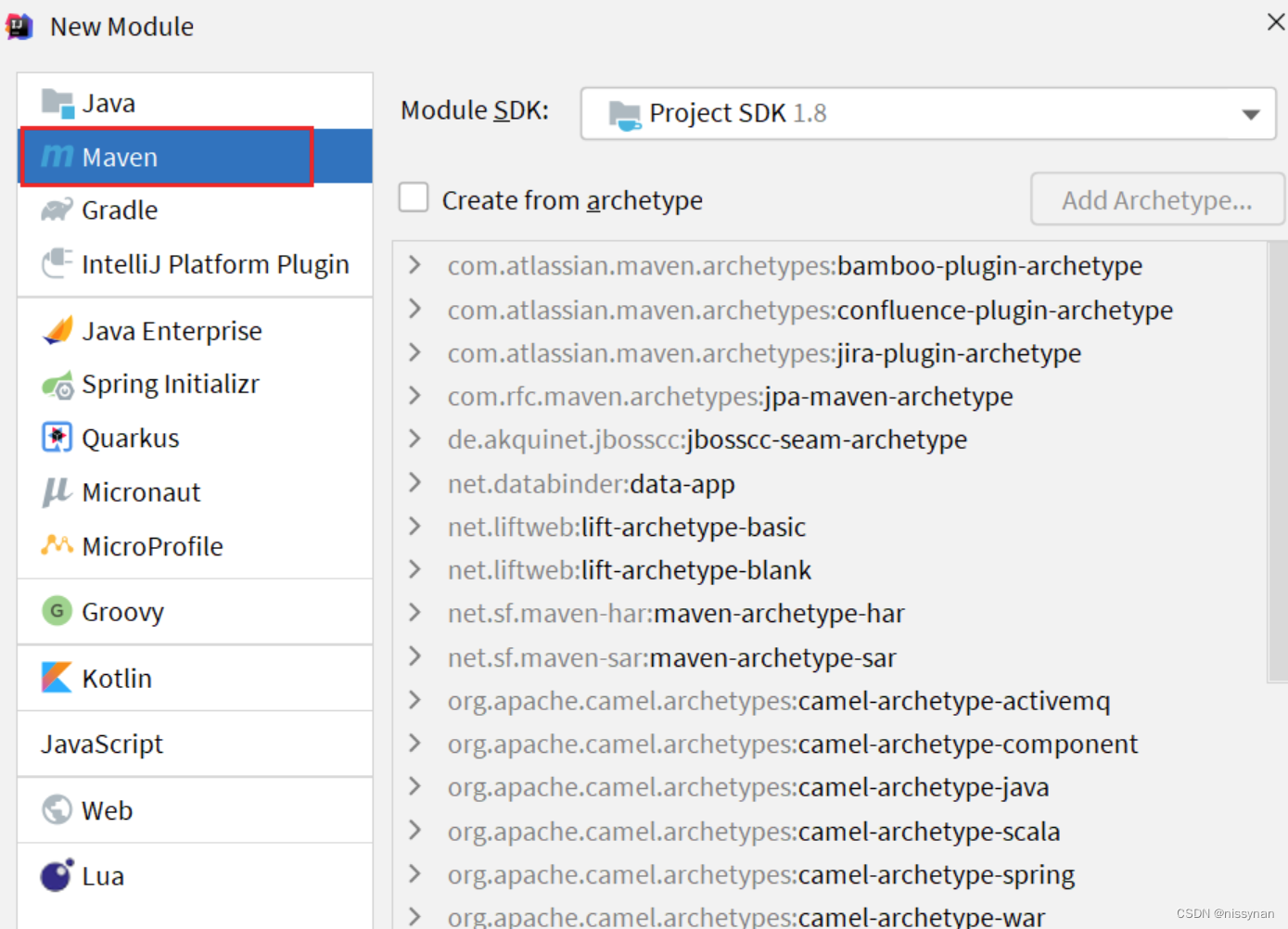Enable Create from archetype checkbox
The image size is (1288, 929).
tap(414, 198)
